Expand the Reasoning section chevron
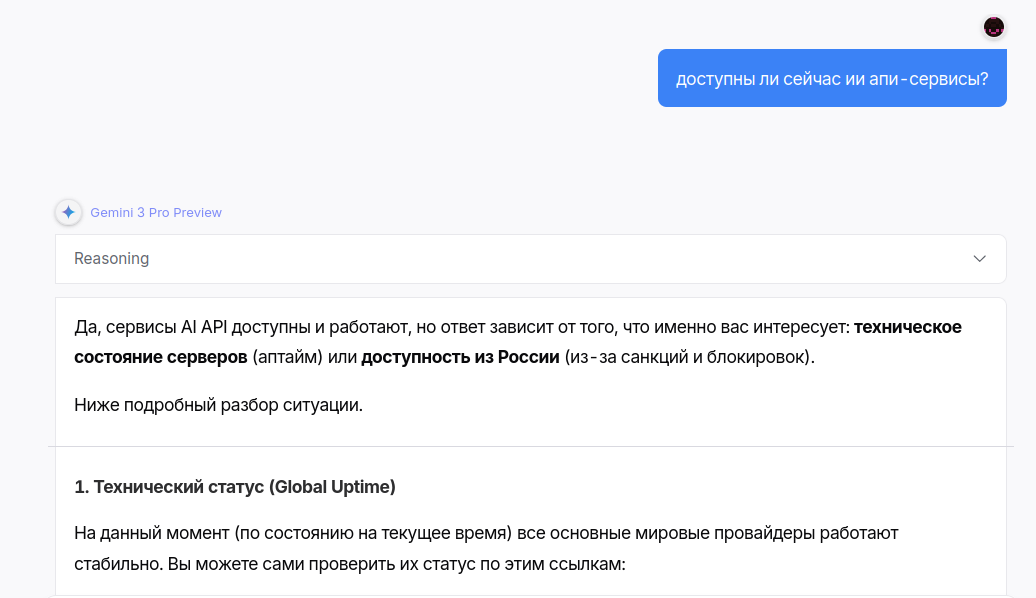This screenshot has height=598, width=1036. click(x=979, y=259)
